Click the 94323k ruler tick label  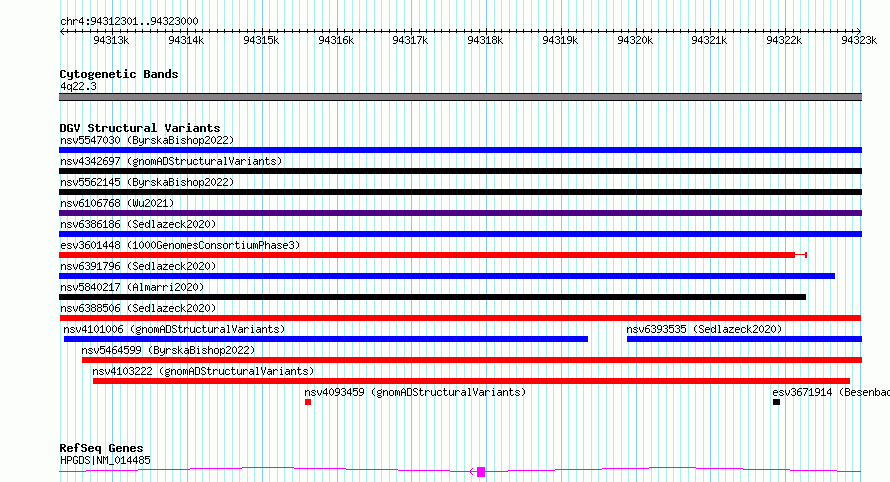(859, 40)
